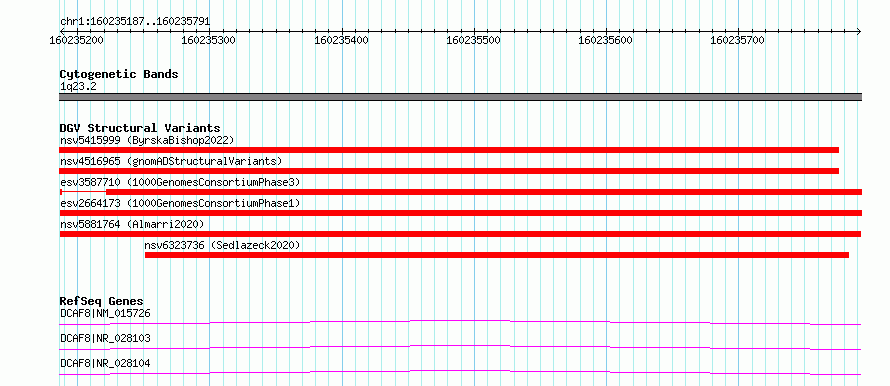890x386 pixels.
Task: Click the nsv4516965 (gnomADStructuralVariants) label
Action: coord(171,161)
